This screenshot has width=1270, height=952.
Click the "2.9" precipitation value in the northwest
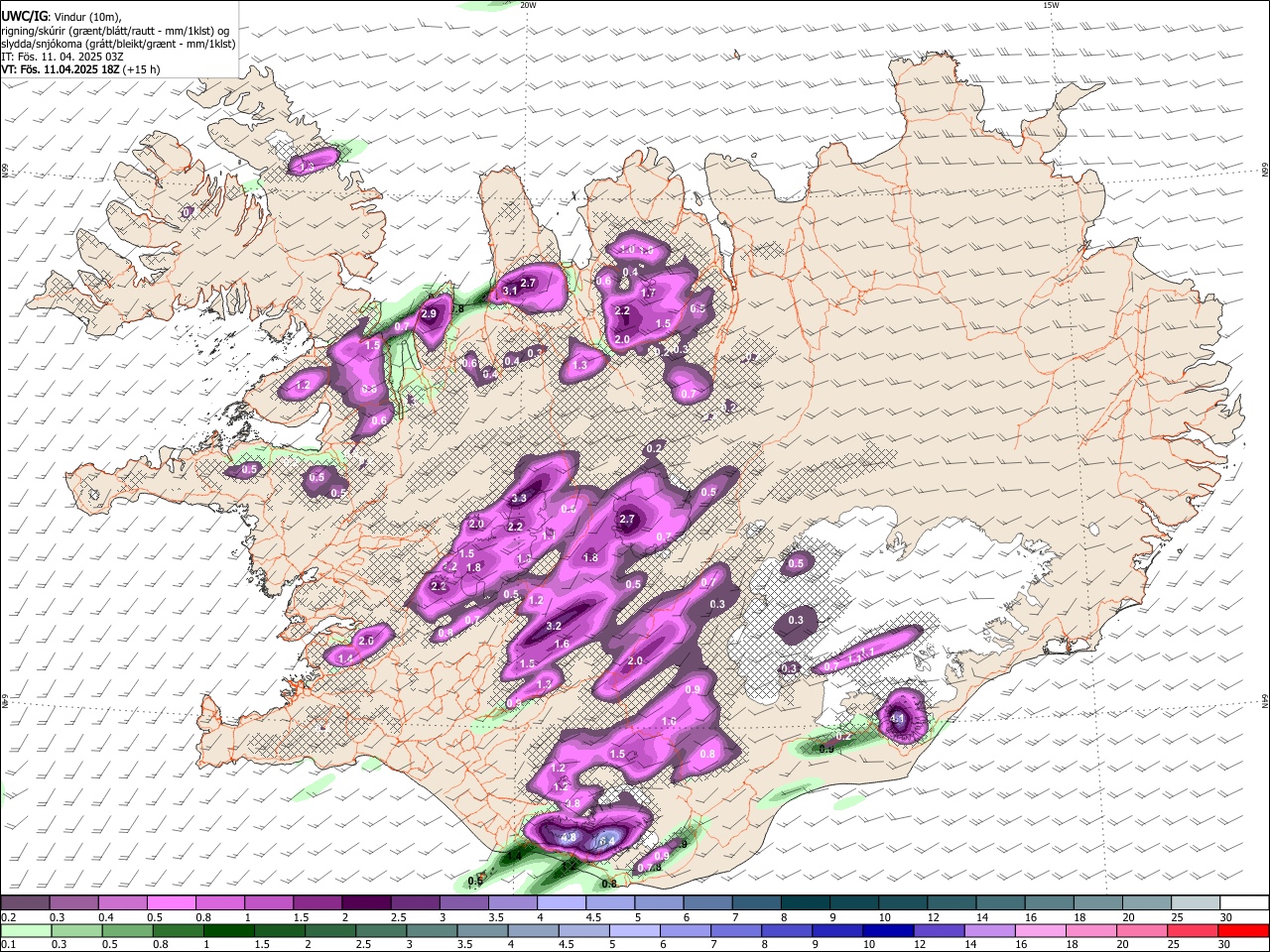[x=429, y=314]
